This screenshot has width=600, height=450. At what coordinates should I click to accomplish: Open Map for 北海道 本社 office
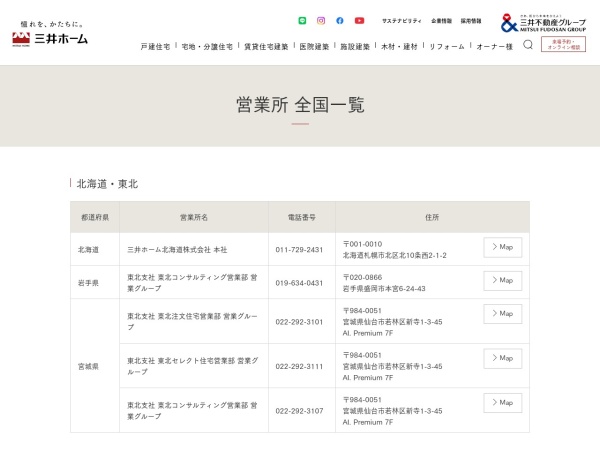click(502, 247)
